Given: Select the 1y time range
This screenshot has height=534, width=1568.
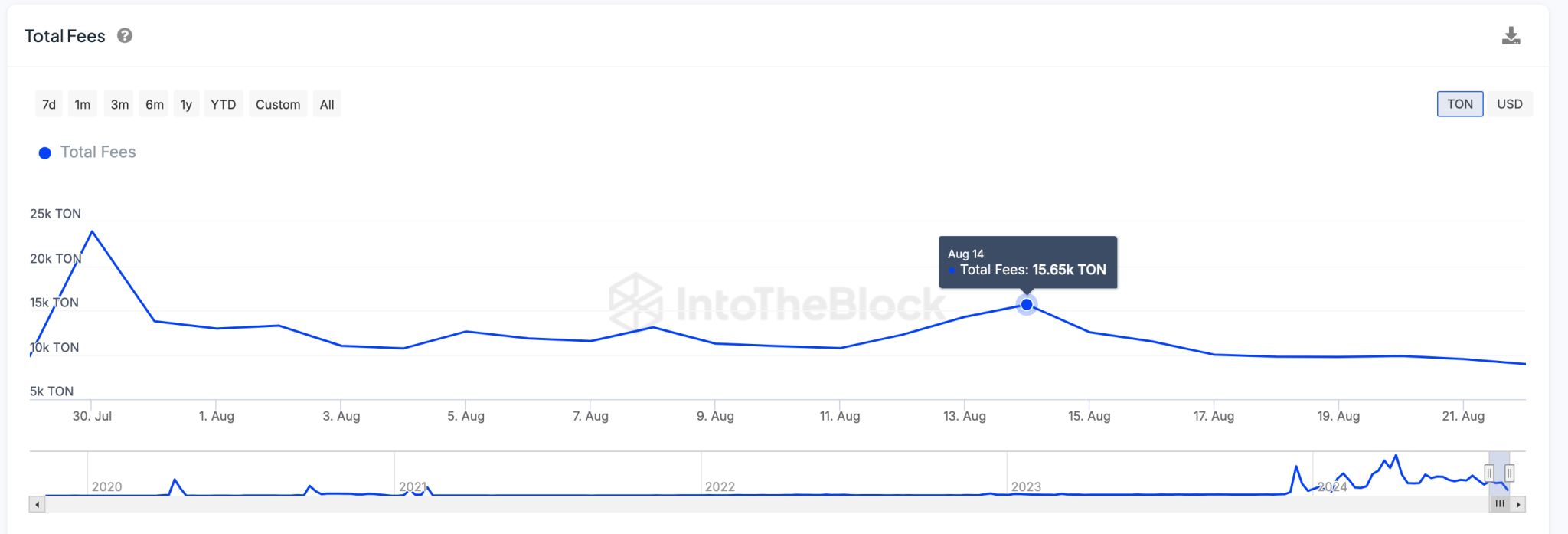Looking at the screenshot, I should (186, 105).
